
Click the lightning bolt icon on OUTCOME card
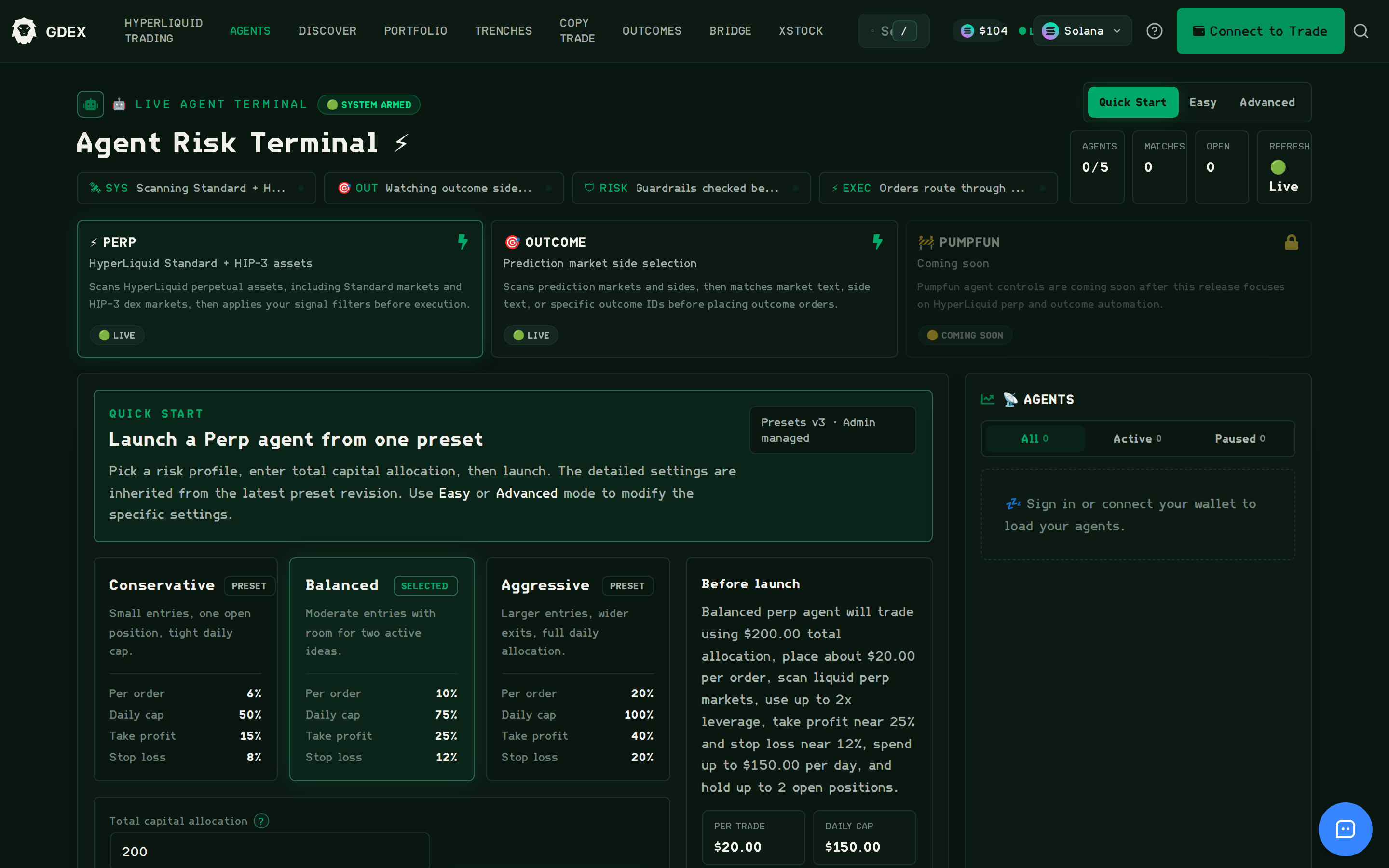click(x=877, y=242)
